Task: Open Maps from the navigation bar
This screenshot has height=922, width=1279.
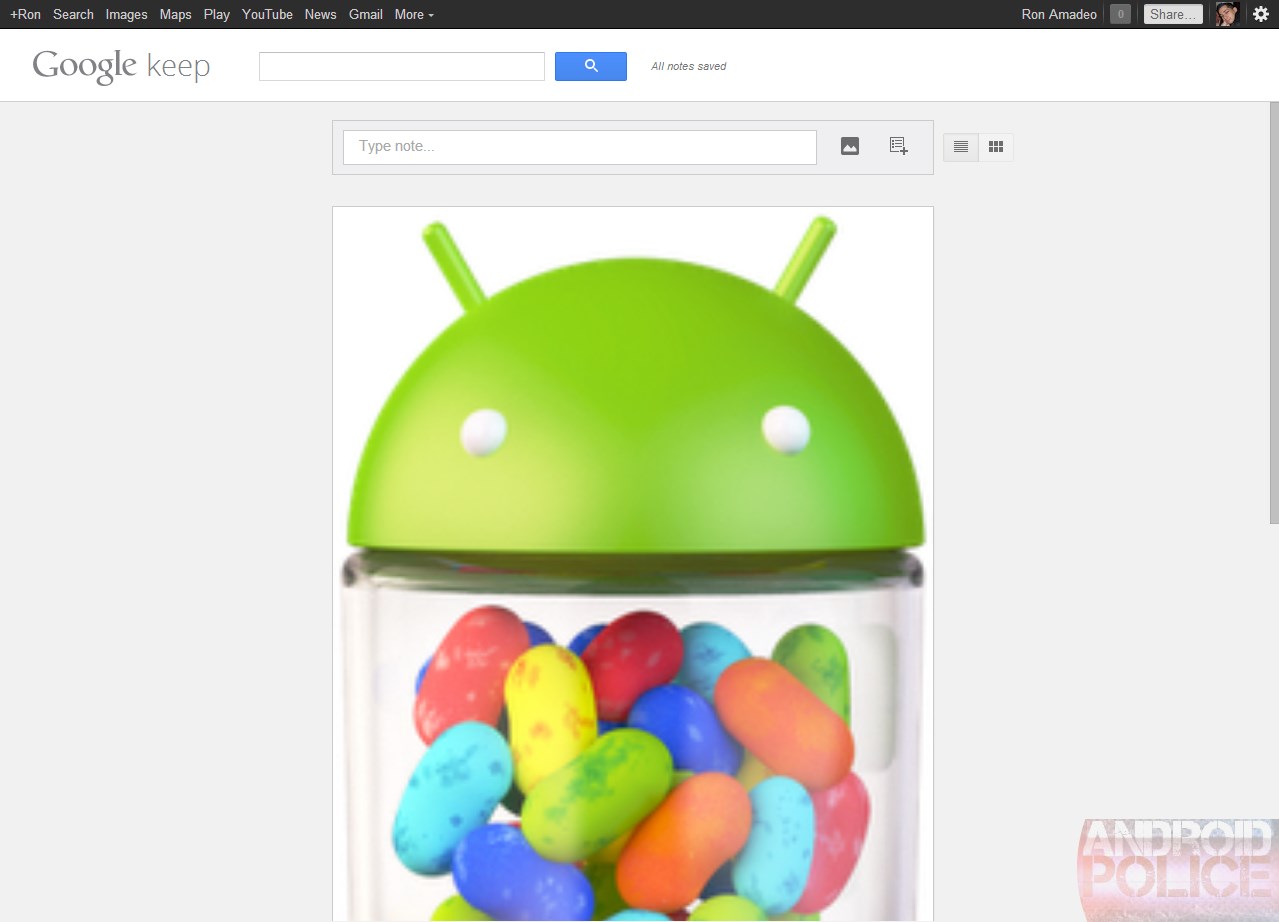Action: click(175, 14)
